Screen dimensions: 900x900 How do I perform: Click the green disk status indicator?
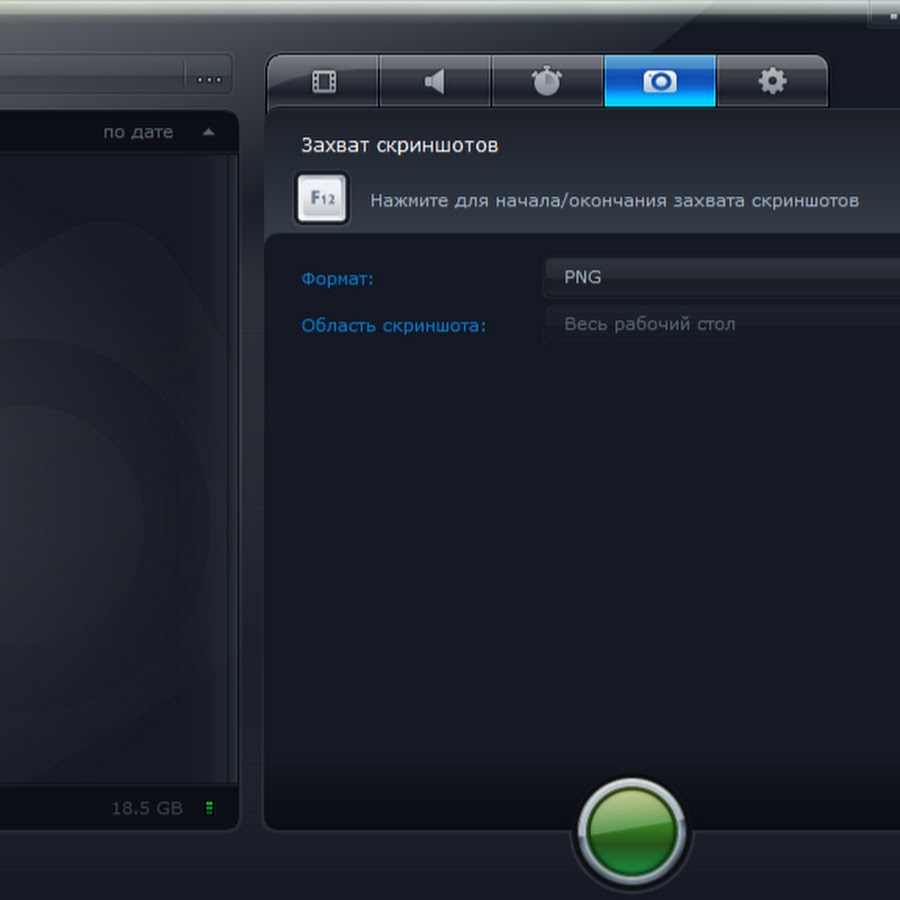pyautogui.click(x=209, y=808)
